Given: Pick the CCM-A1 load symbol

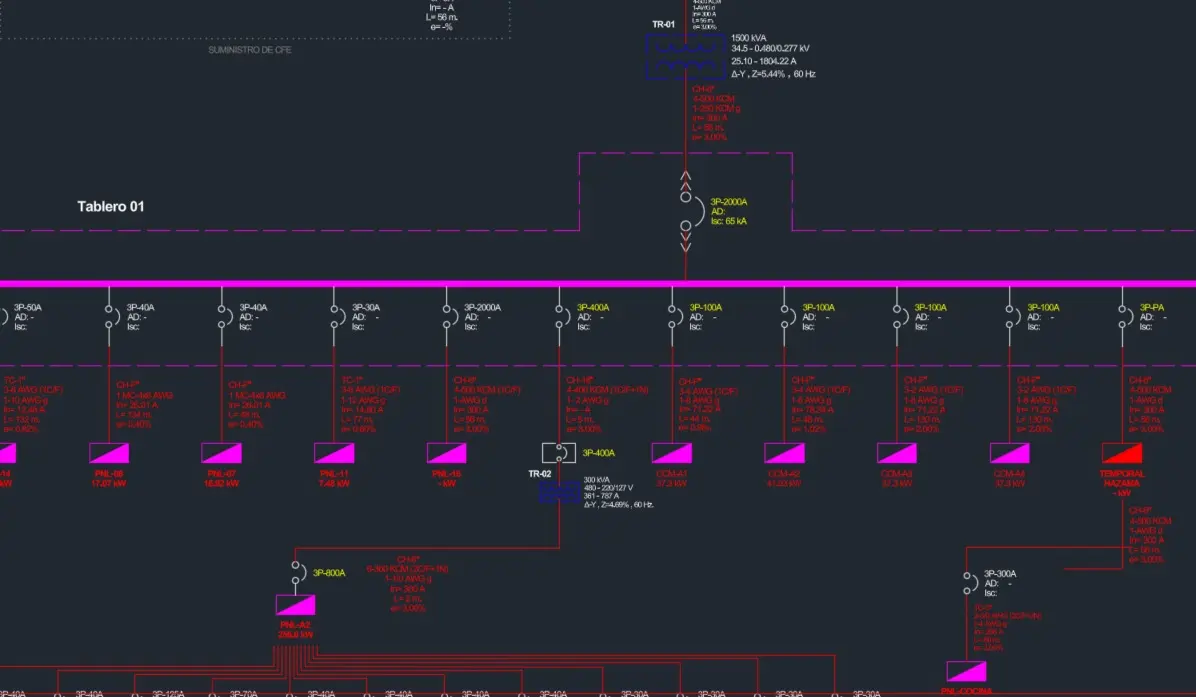Looking at the screenshot, I should pos(672,453).
